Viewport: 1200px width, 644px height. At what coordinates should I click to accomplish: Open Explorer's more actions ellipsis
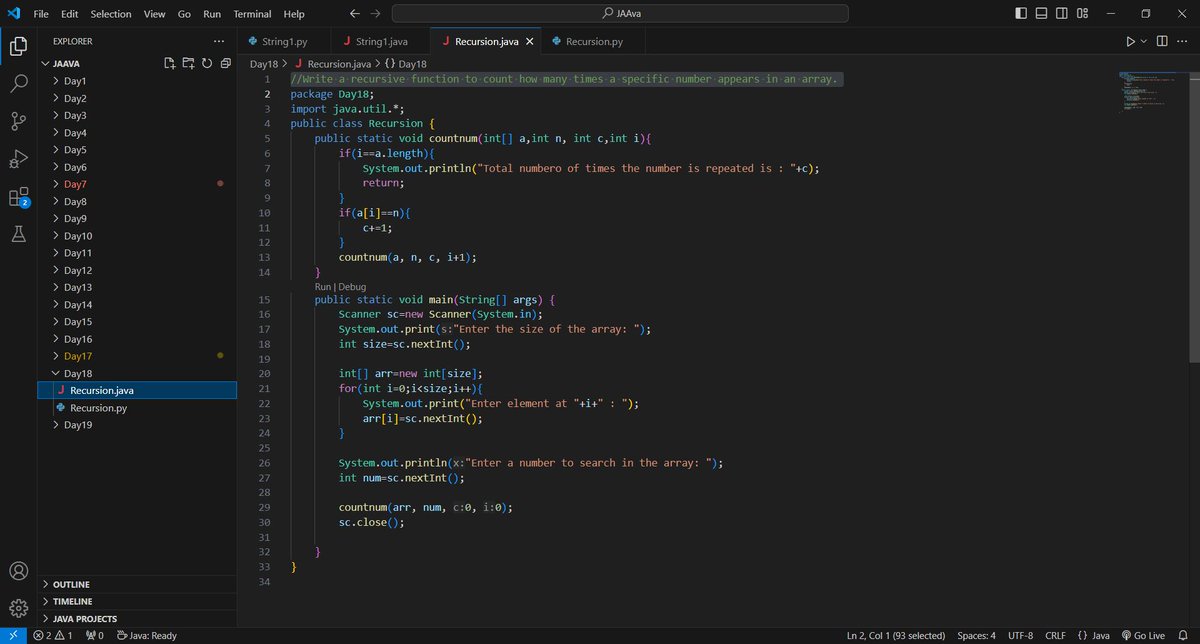219,41
